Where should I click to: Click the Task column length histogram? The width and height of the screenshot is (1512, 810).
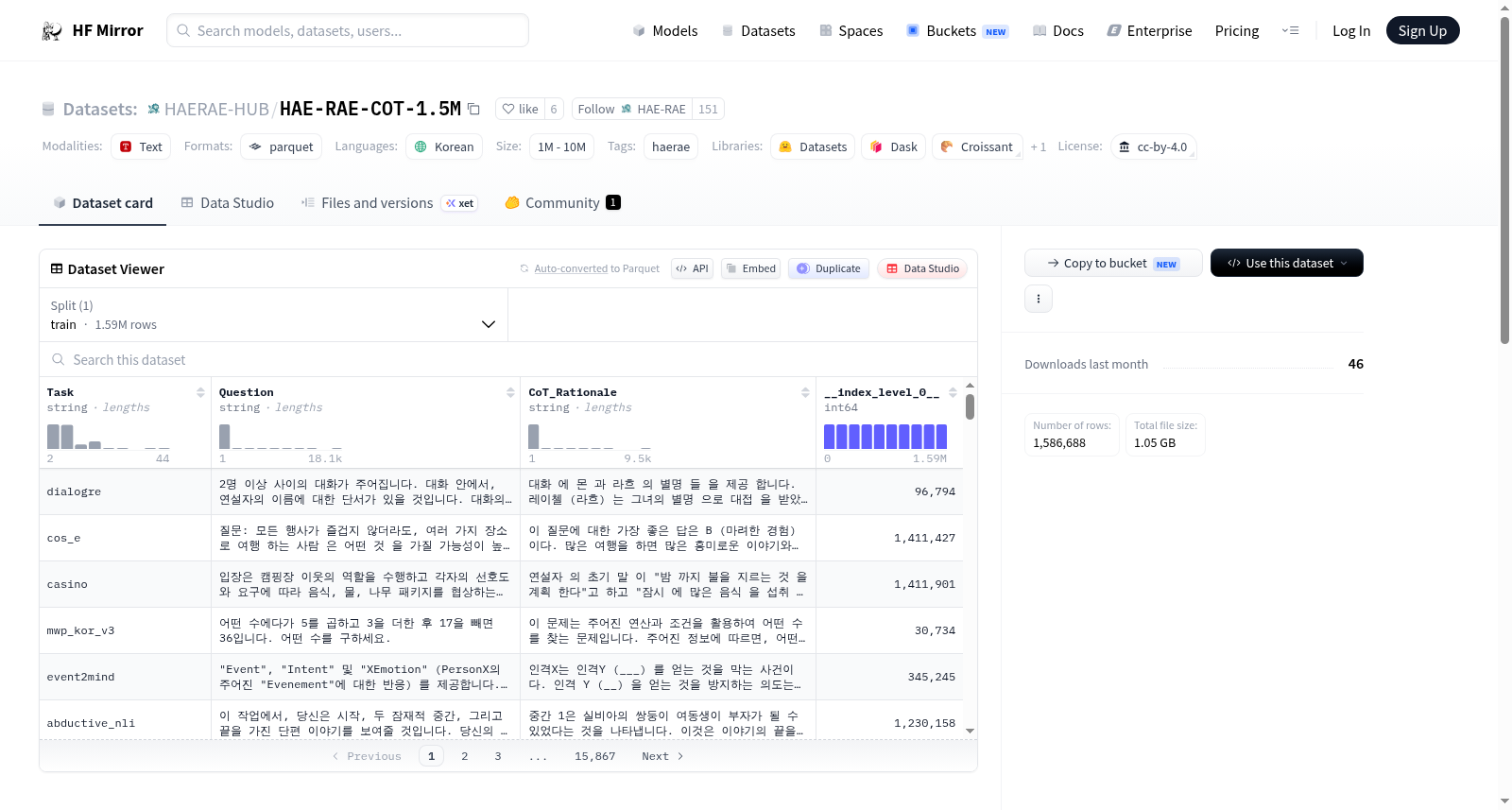coord(109,436)
